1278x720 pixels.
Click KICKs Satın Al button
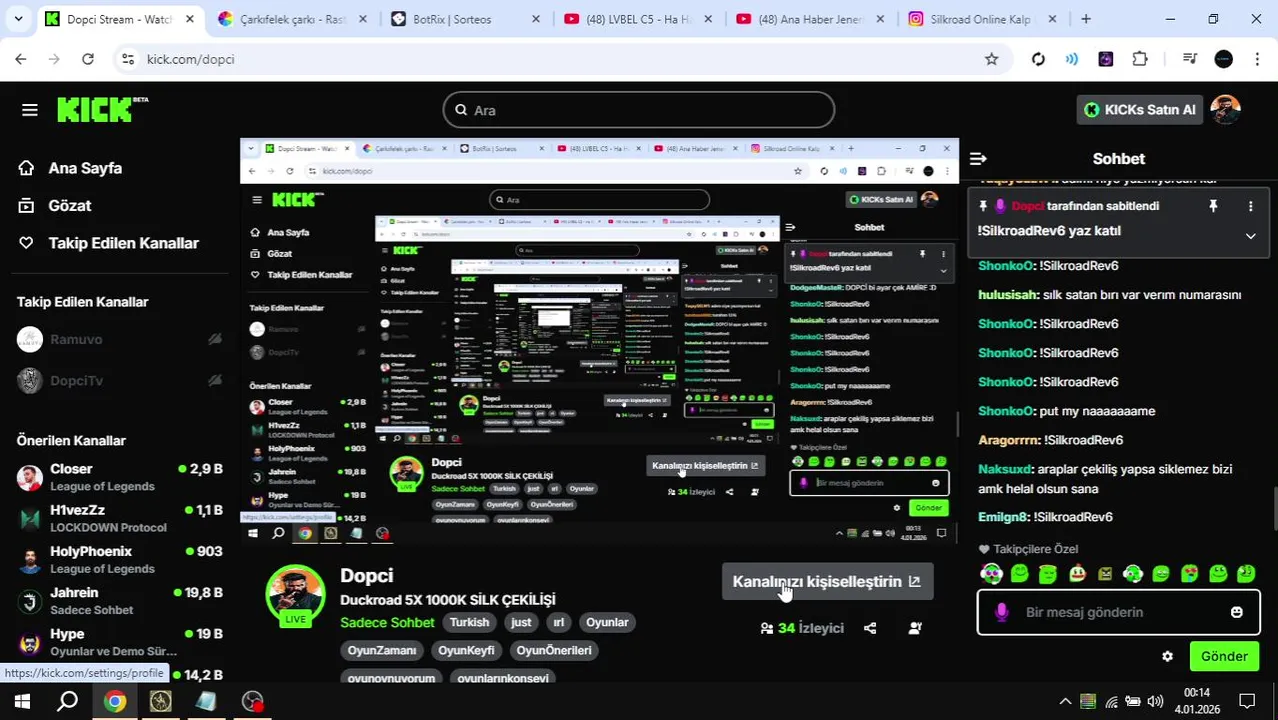pyautogui.click(x=1139, y=110)
